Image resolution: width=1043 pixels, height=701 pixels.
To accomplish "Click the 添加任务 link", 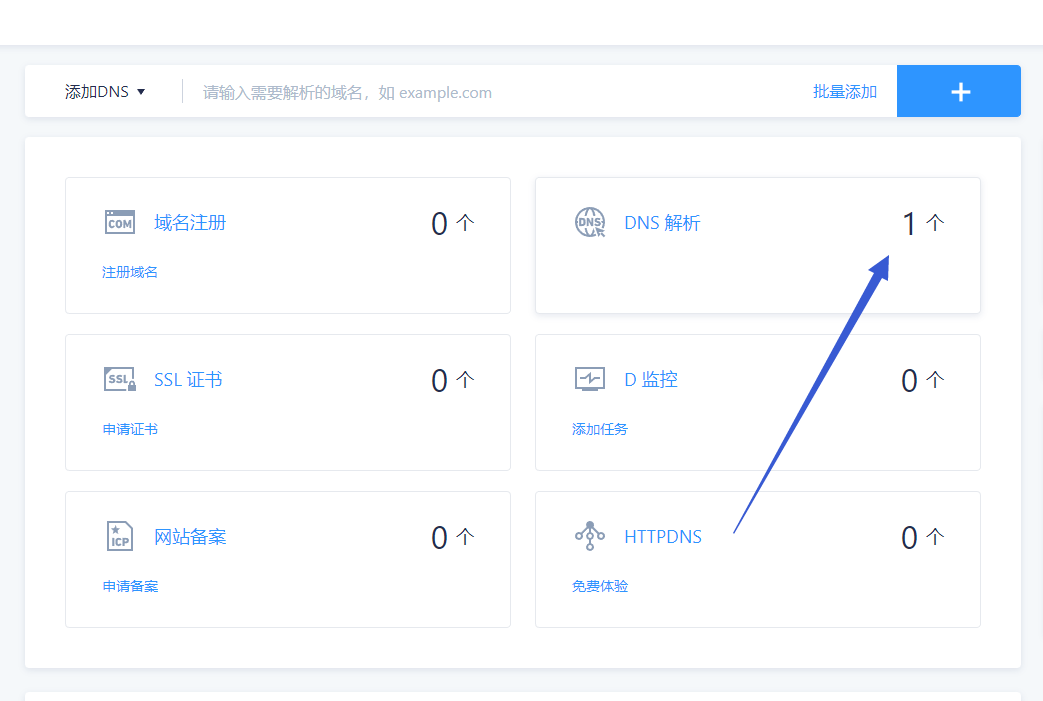I will [600, 429].
